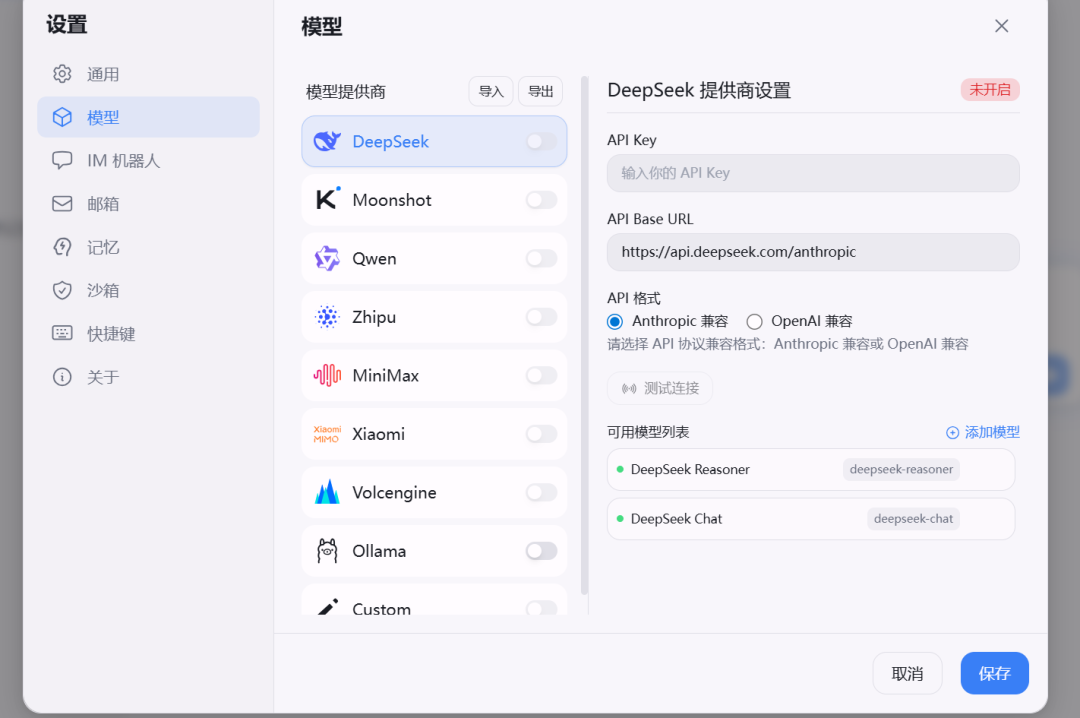
Task: Click the Xiaomi MiMo logo icon
Action: tap(327, 434)
